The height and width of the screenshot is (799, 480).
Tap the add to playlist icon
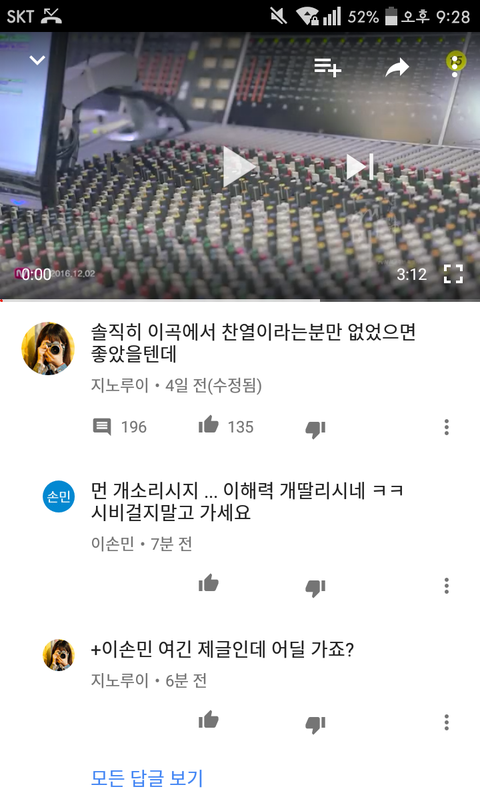click(327, 68)
